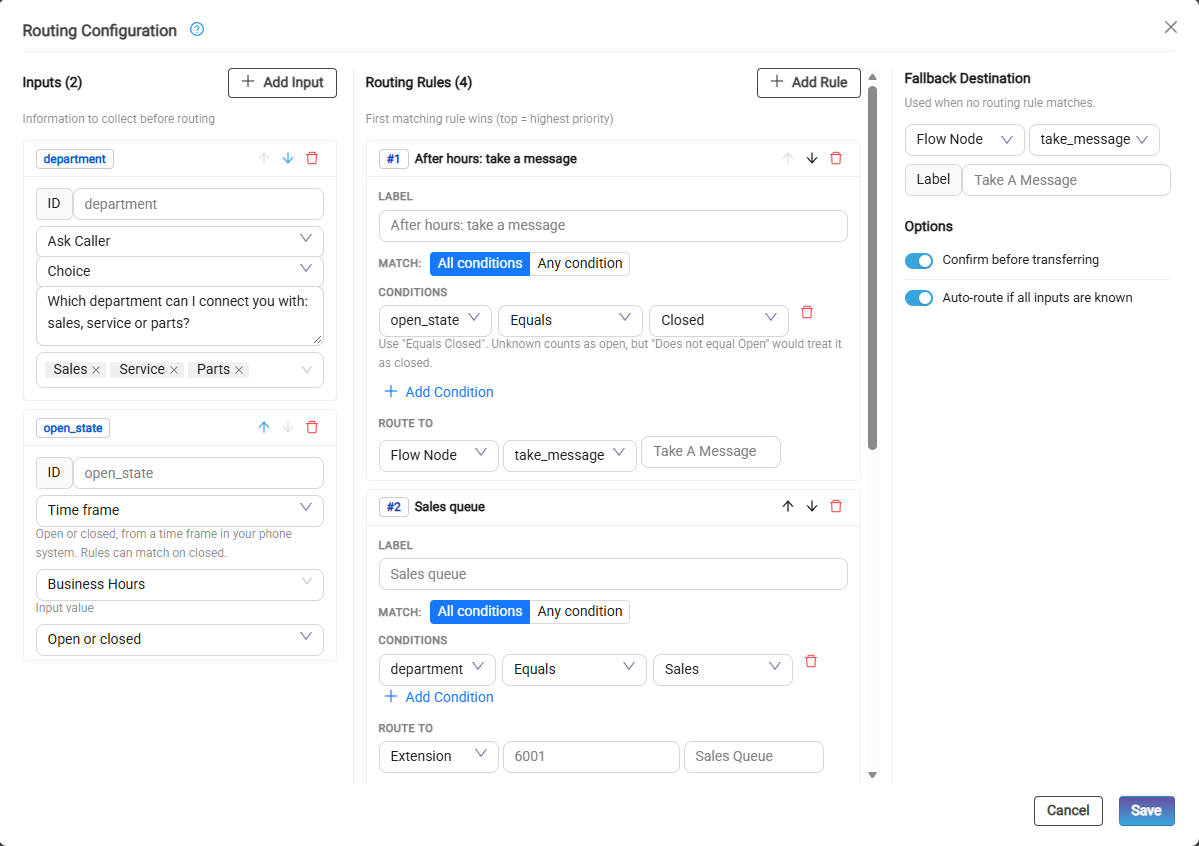Click the open_state ID input field

pyautogui.click(x=198, y=473)
